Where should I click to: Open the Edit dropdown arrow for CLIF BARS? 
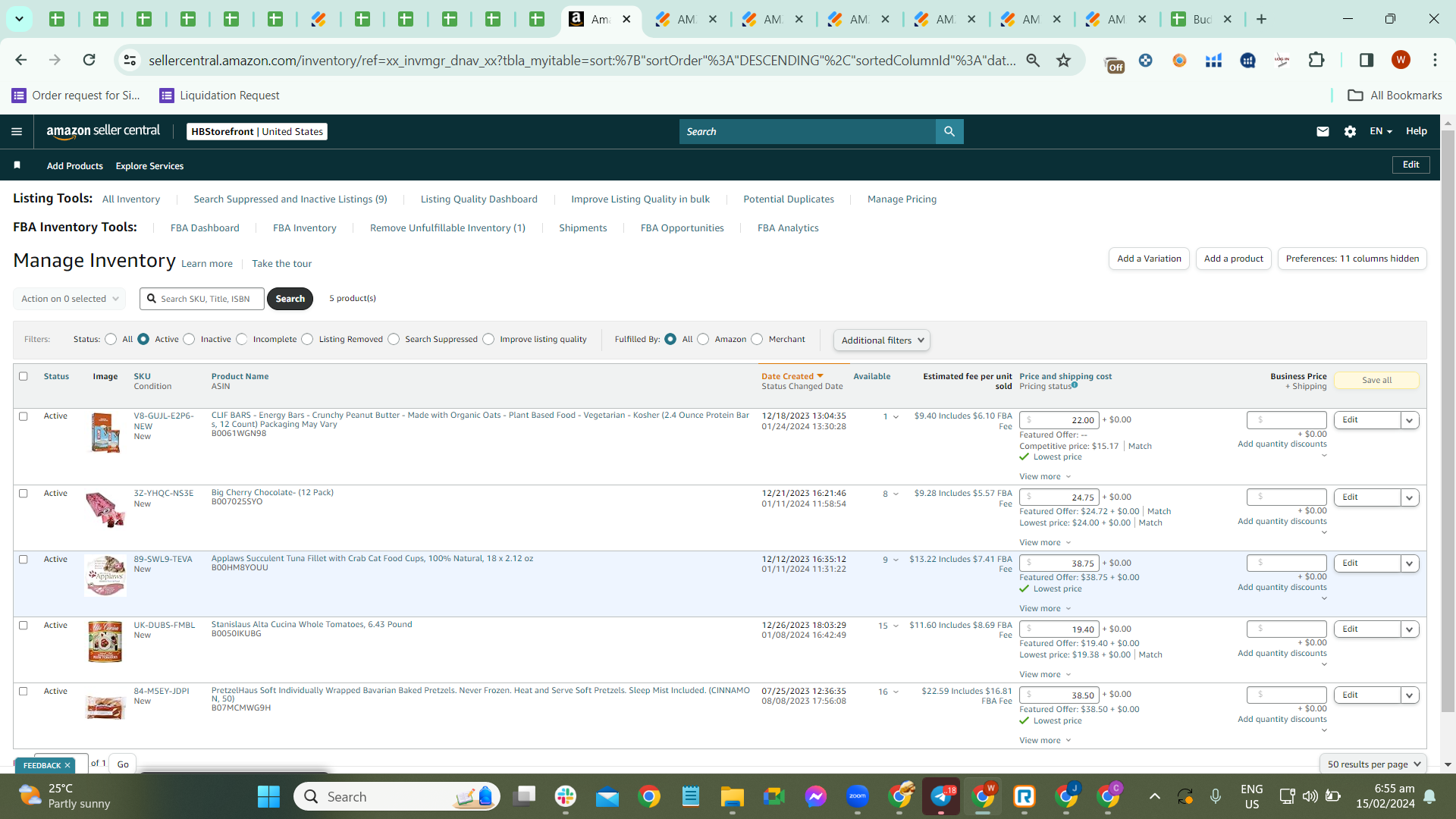(x=1410, y=420)
